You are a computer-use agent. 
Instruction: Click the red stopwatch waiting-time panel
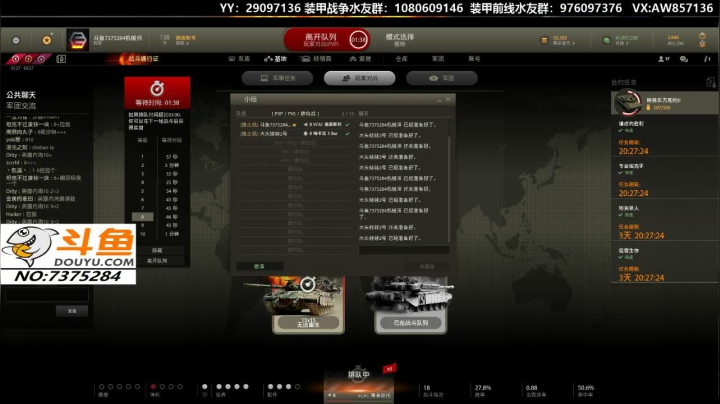[x=157, y=93]
